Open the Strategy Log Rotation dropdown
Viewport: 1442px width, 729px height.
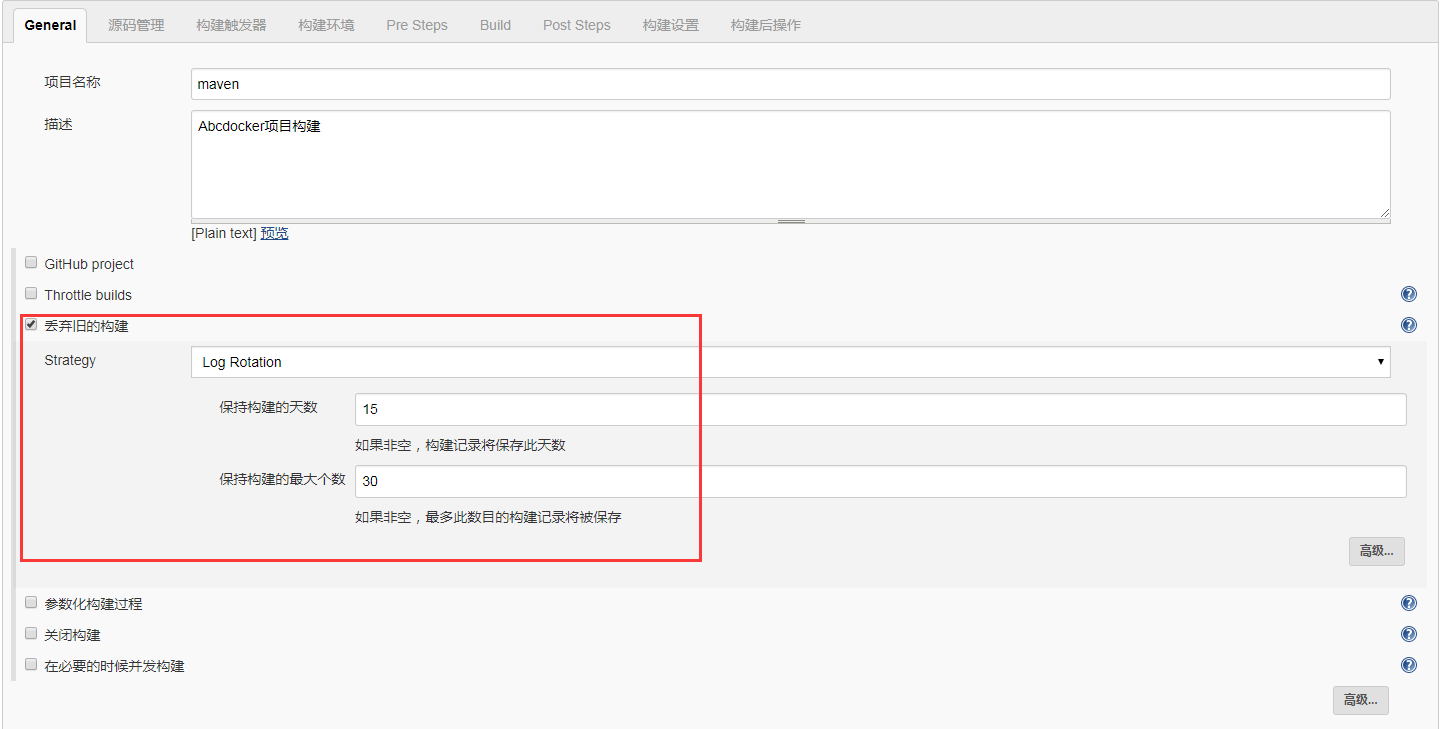click(790, 362)
